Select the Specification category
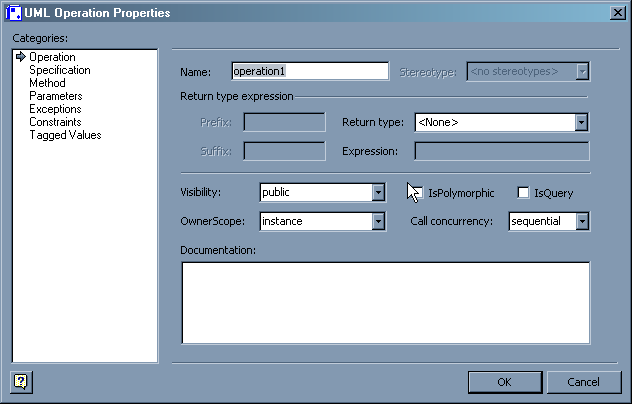Viewport: 632px width, 404px height. pos(60,71)
